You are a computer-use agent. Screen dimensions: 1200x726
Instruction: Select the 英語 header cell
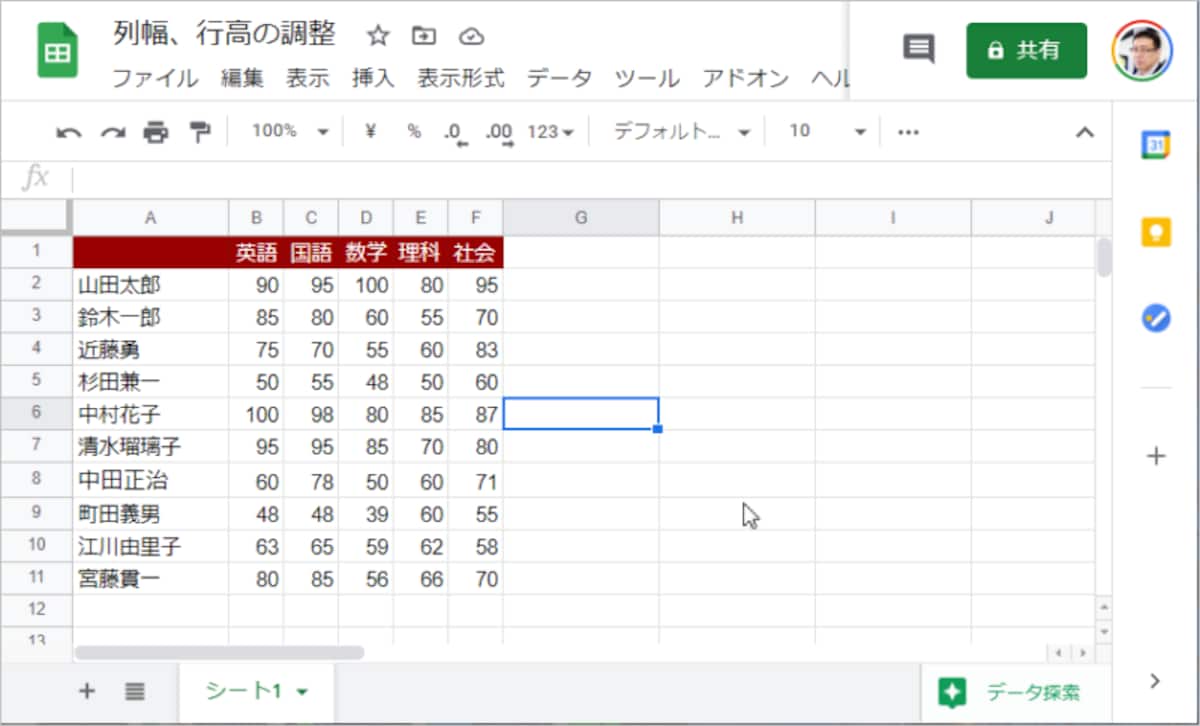(256, 253)
